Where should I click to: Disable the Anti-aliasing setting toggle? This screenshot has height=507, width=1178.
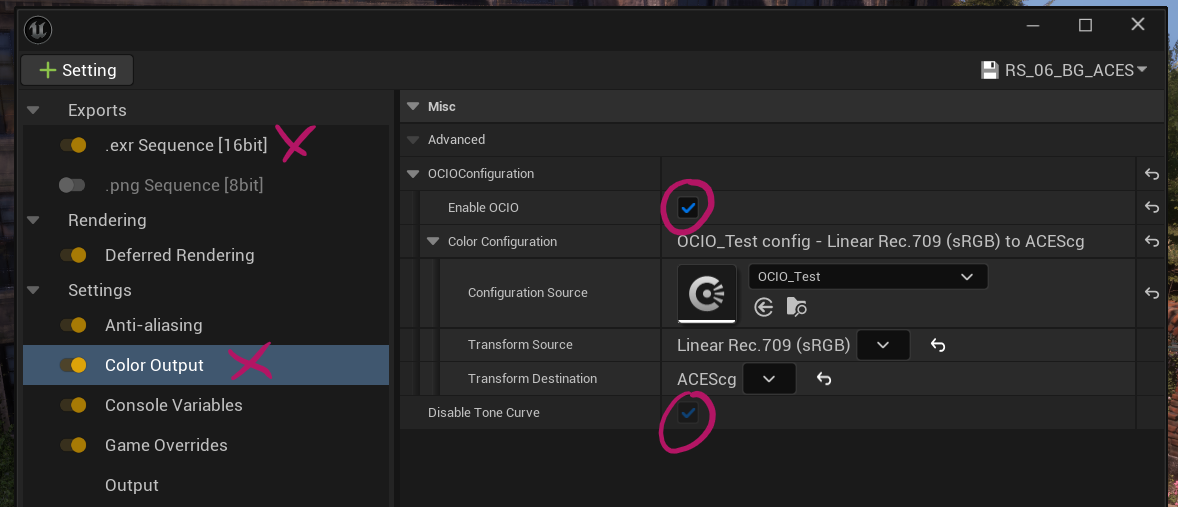click(73, 325)
